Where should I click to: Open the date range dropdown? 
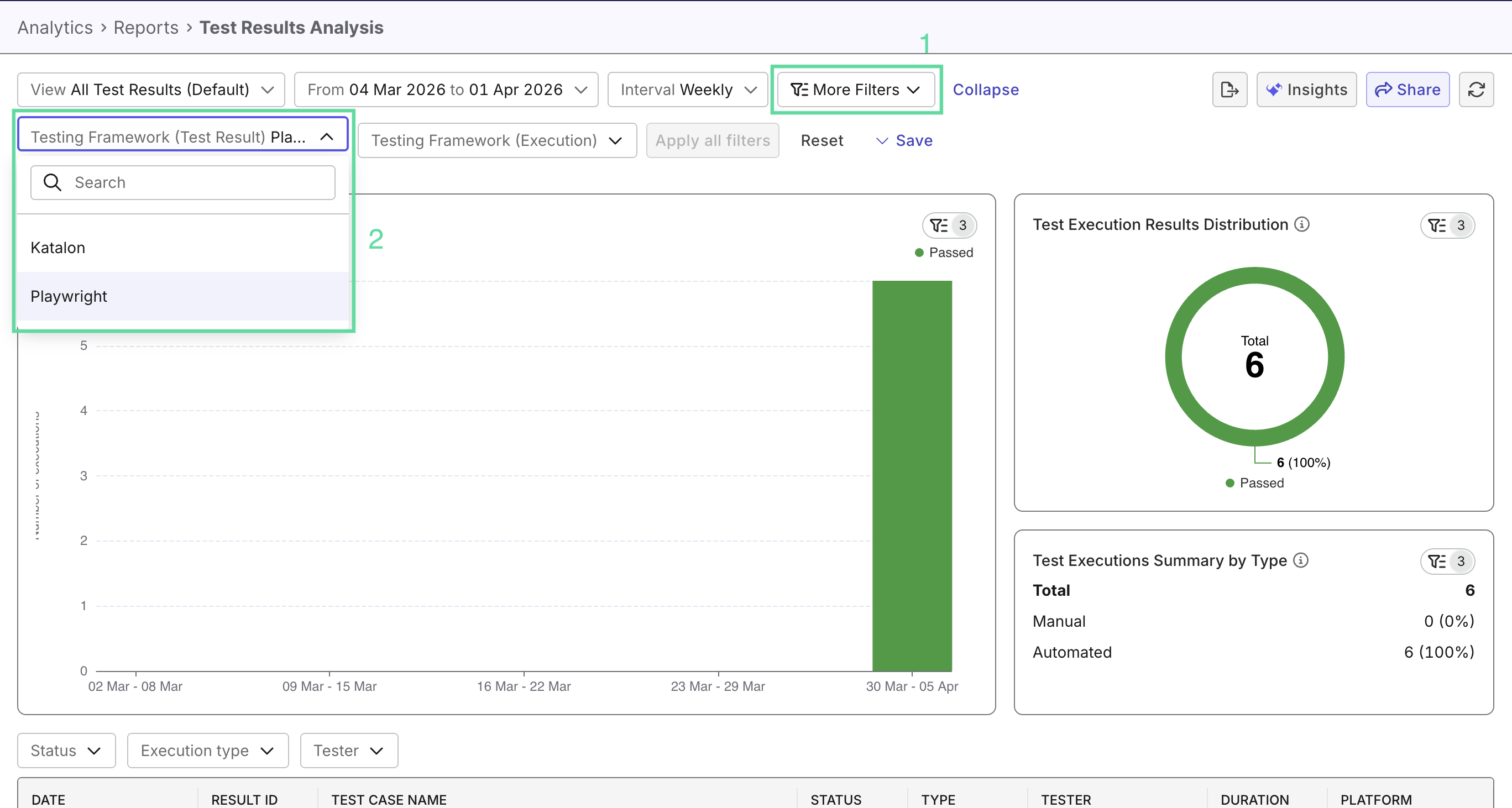click(446, 90)
